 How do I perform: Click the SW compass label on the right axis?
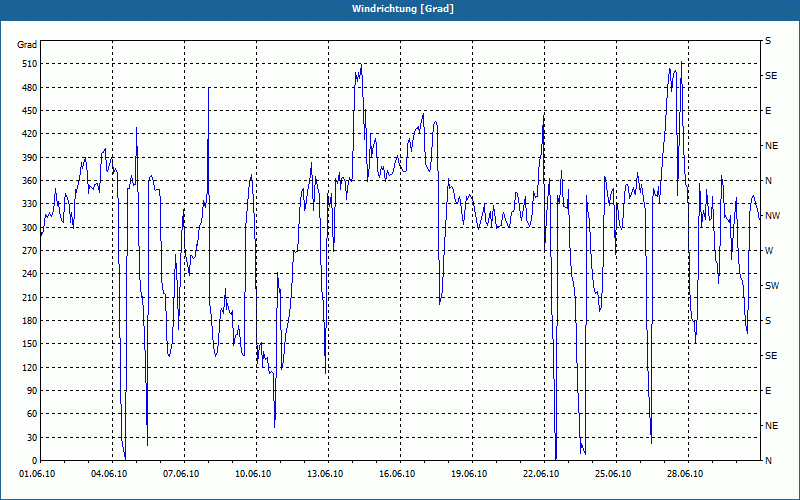(772, 286)
